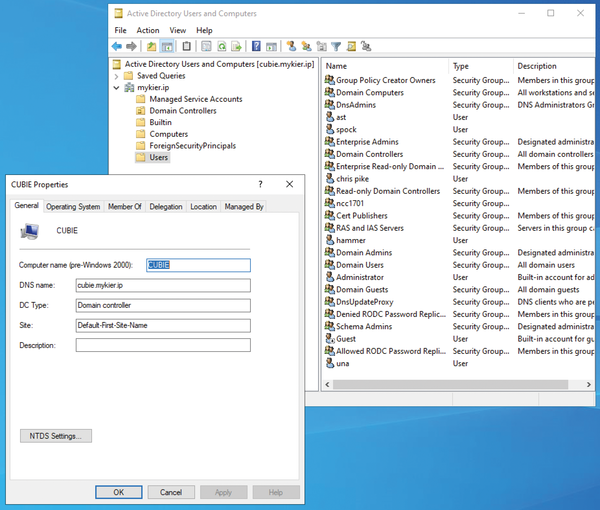Screen dimensions: 600x510
Task: Click the Forward arrow in the toolbar
Action: tap(131, 47)
